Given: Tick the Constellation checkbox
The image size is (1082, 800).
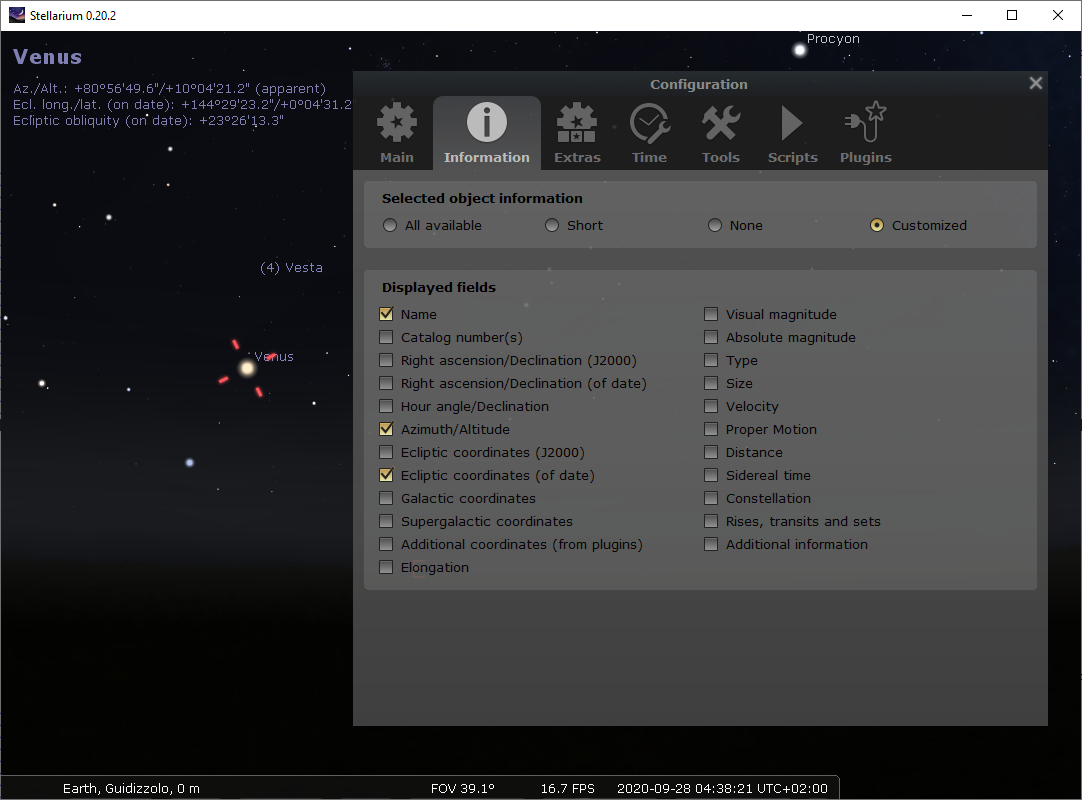Looking at the screenshot, I should (711, 498).
